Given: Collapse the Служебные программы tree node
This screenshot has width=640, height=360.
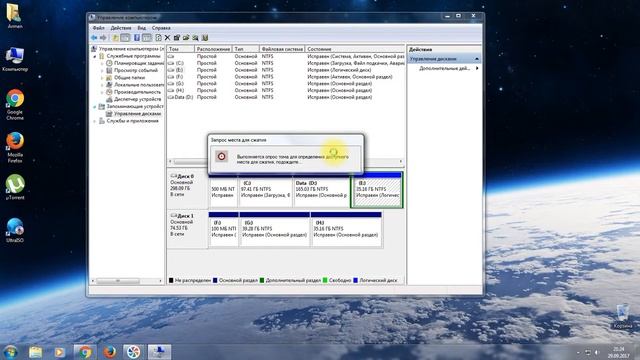Looking at the screenshot, I should tap(95, 56).
